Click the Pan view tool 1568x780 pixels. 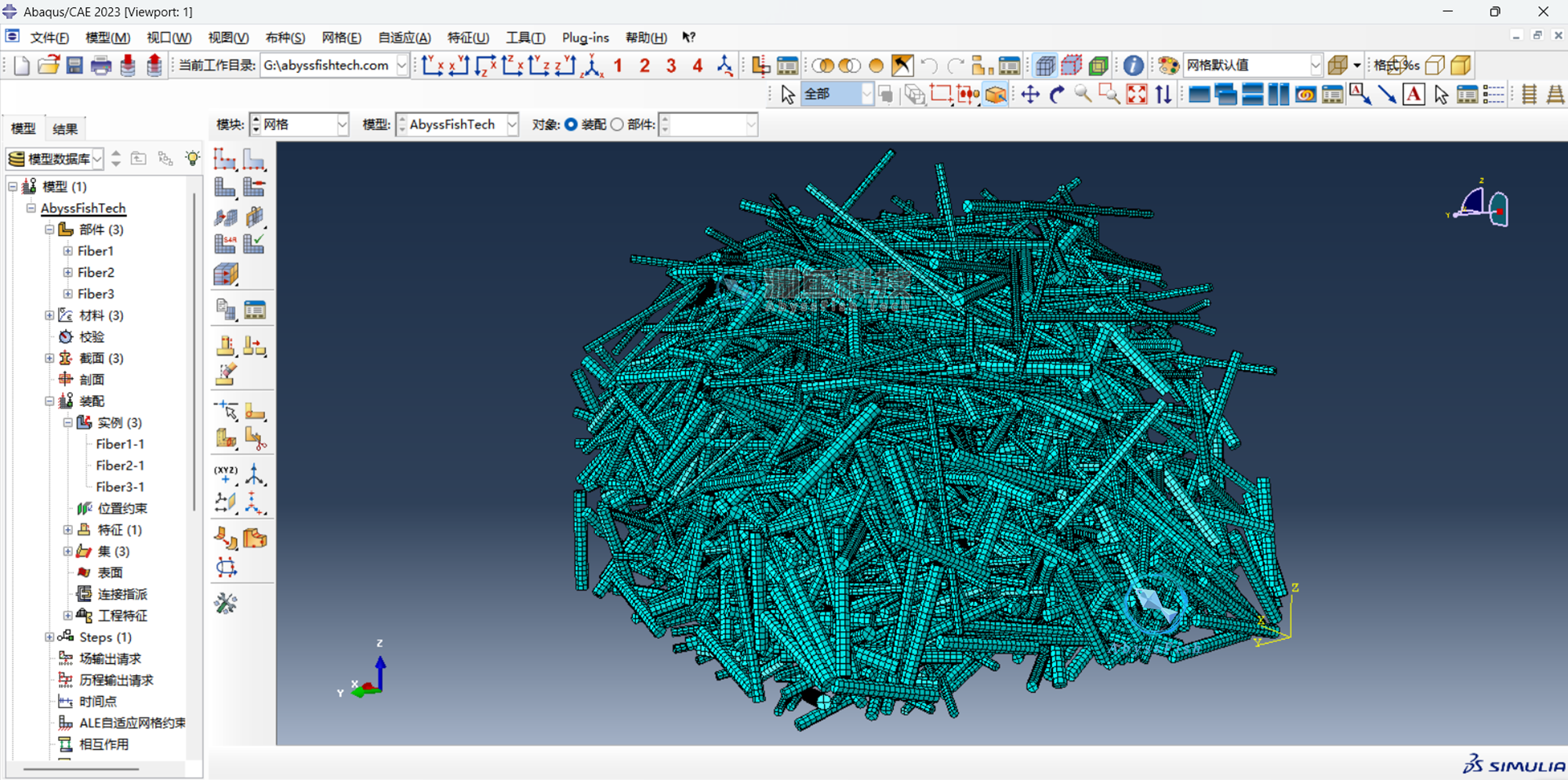pos(1030,95)
